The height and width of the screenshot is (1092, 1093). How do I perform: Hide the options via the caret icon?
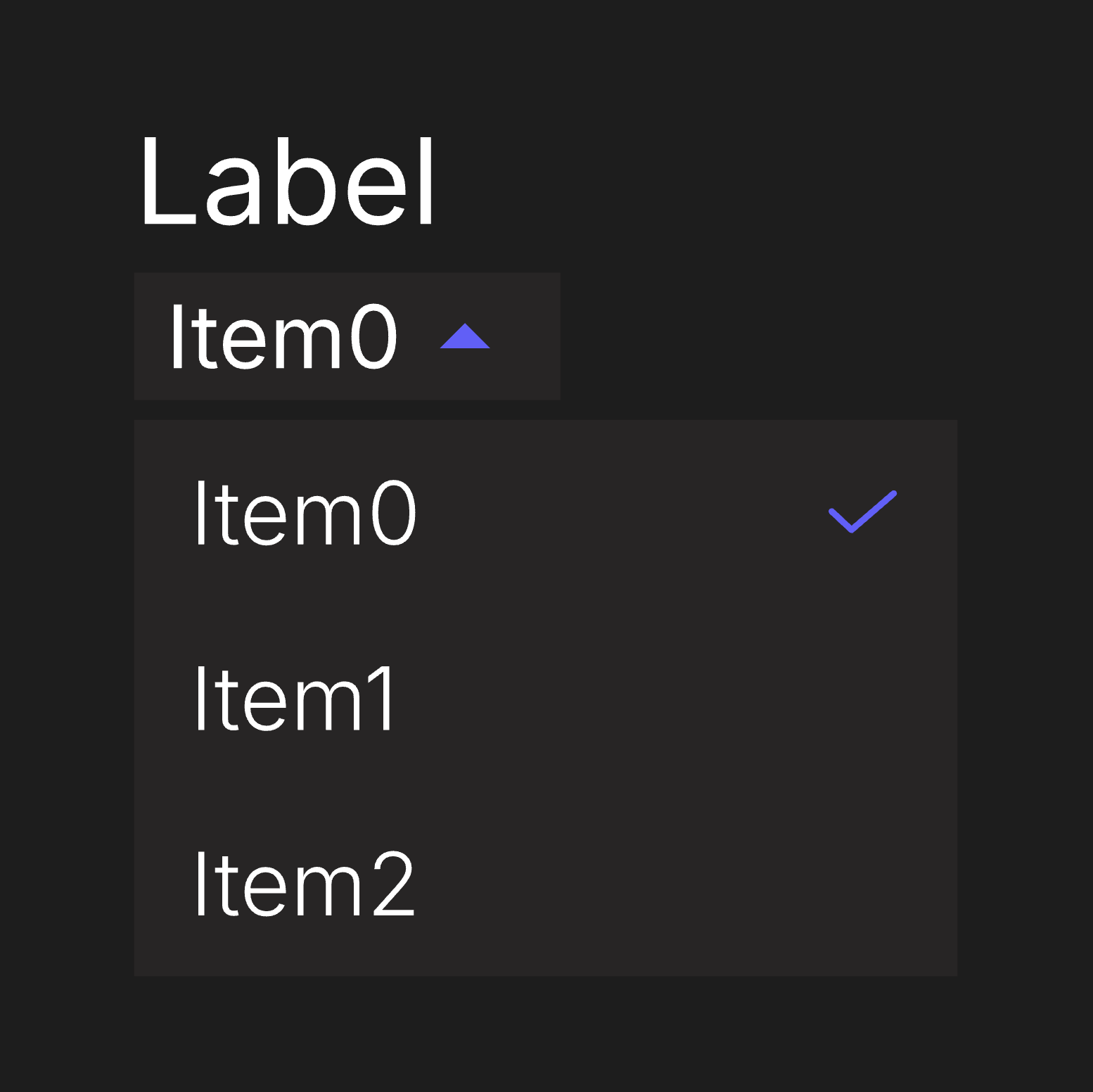tap(465, 337)
